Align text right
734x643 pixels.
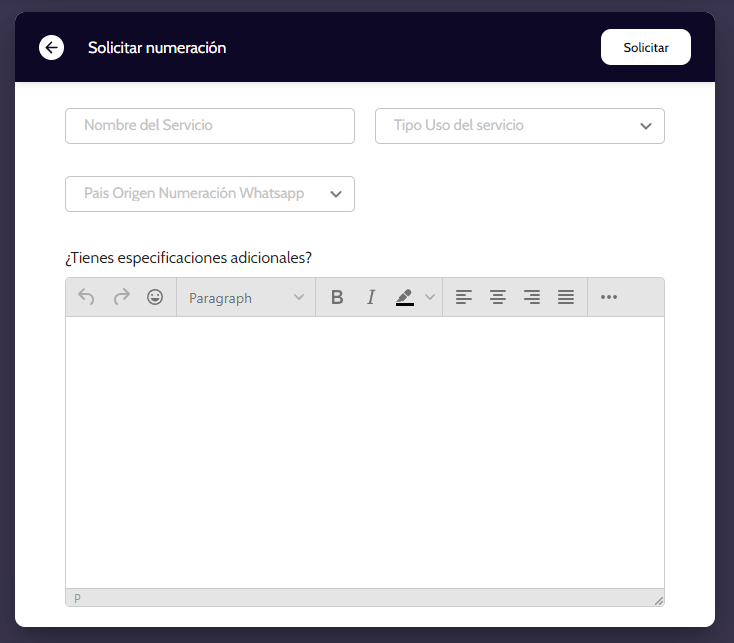pyautogui.click(x=532, y=297)
